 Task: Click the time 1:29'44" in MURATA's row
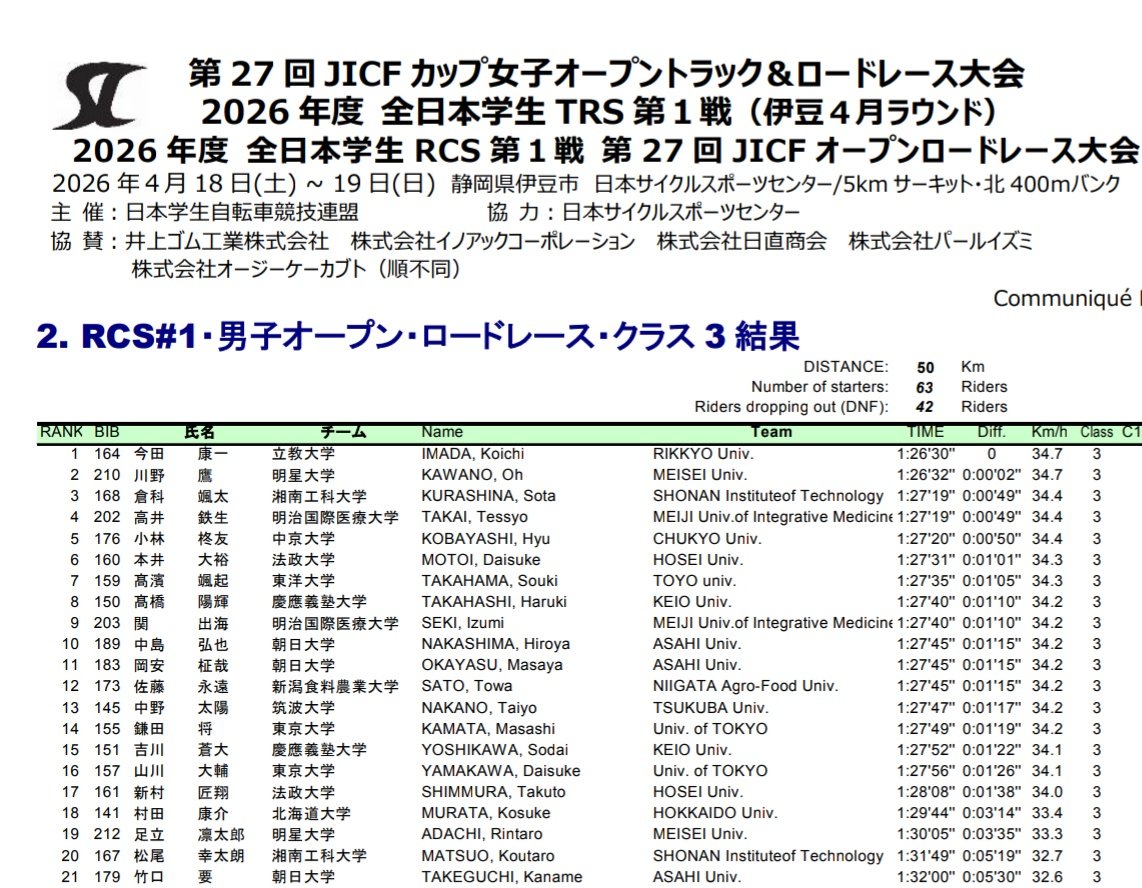pyautogui.click(x=925, y=813)
